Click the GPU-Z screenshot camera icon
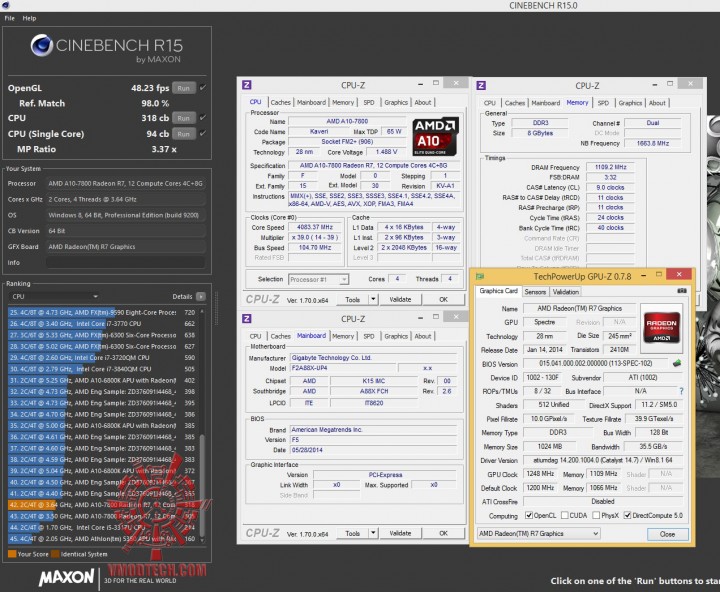 point(682,291)
